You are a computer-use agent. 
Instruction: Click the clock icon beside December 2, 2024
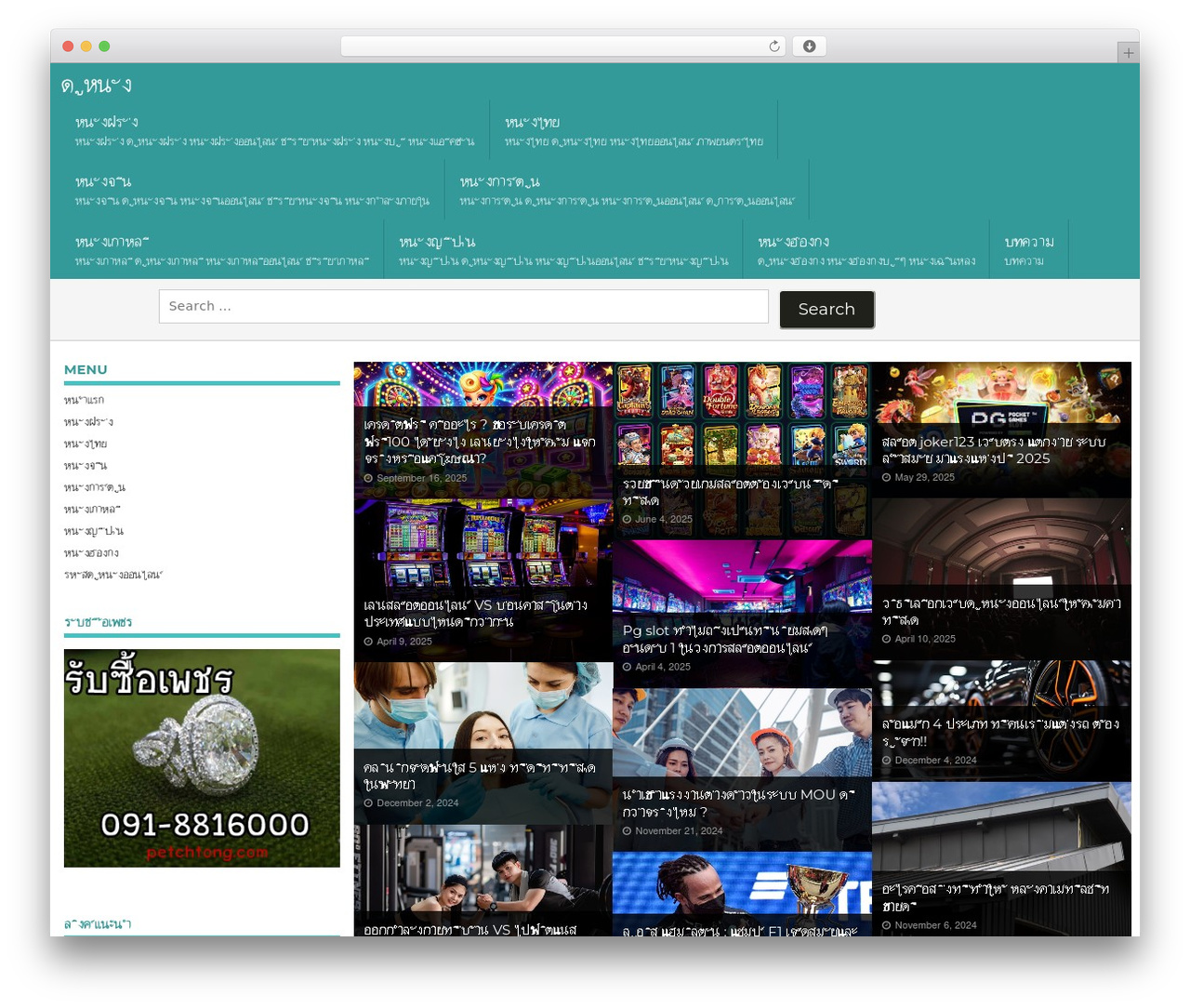(x=368, y=802)
